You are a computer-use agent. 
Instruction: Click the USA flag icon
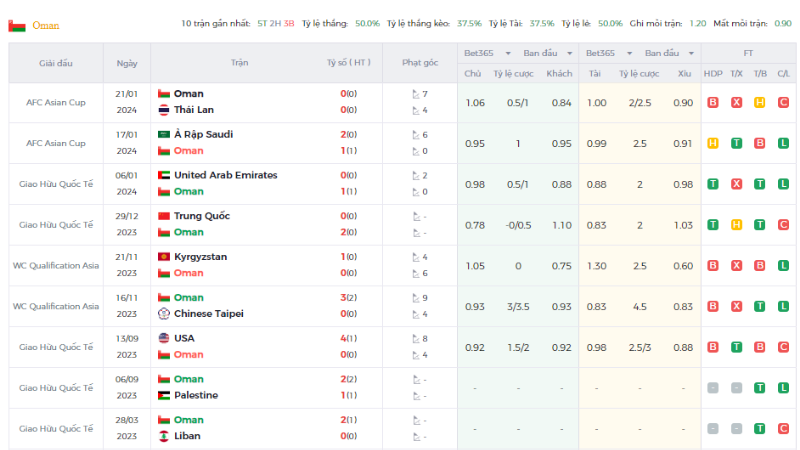164,338
